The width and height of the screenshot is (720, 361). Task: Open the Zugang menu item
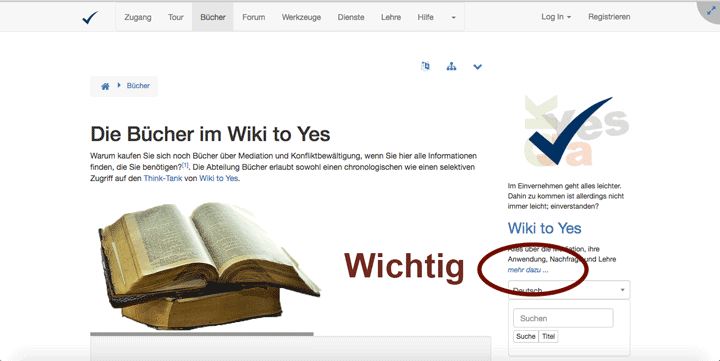click(x=138, y=17)
